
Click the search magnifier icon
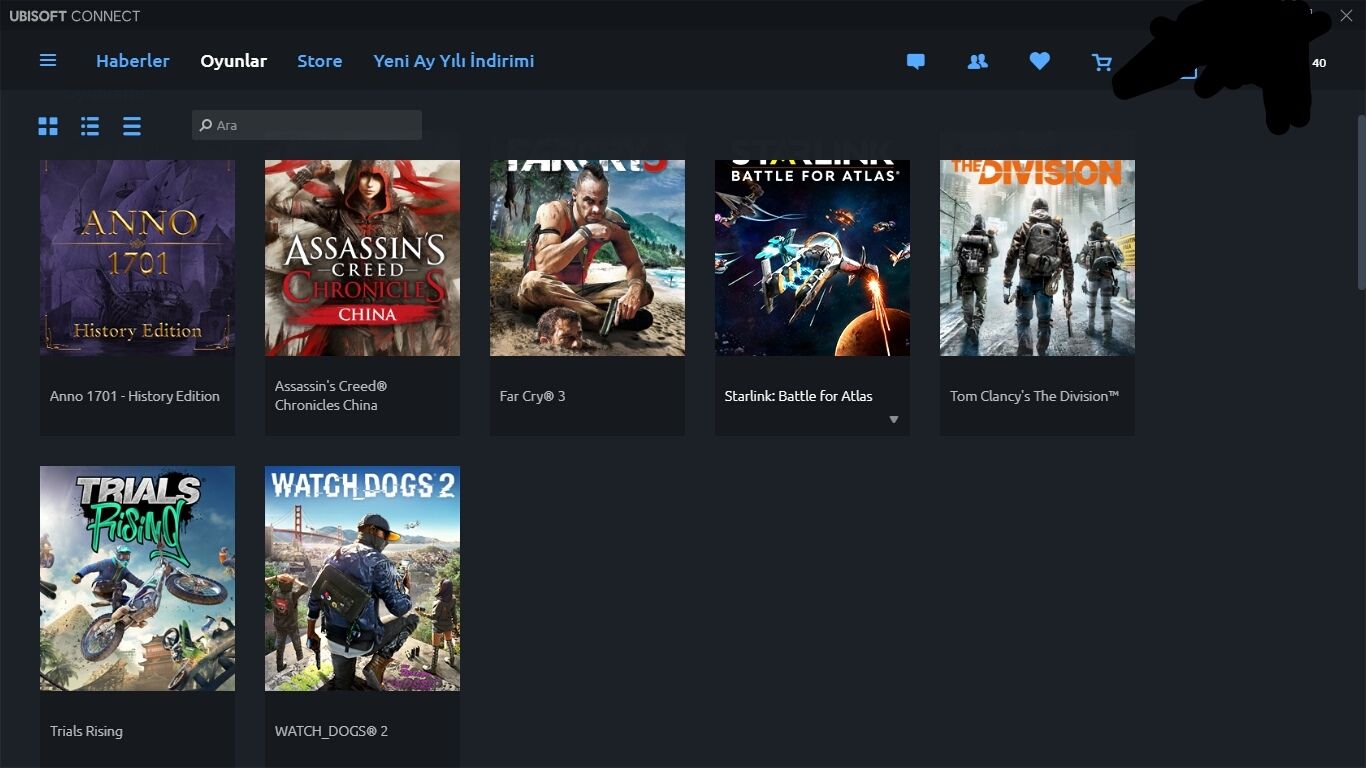tap(206, 125)
